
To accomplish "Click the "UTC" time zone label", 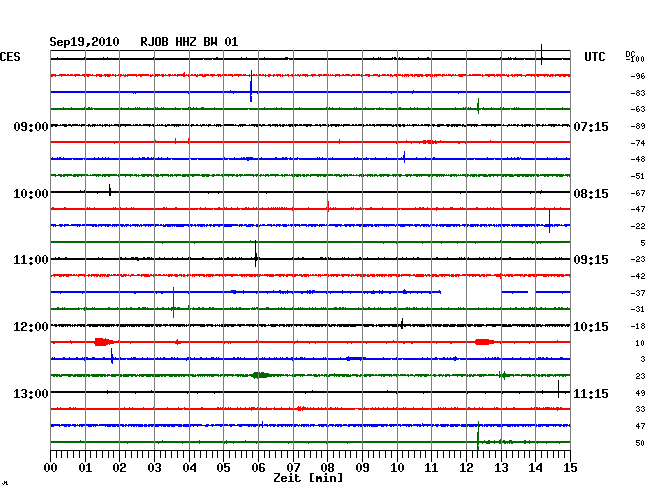I will [594, 57].
